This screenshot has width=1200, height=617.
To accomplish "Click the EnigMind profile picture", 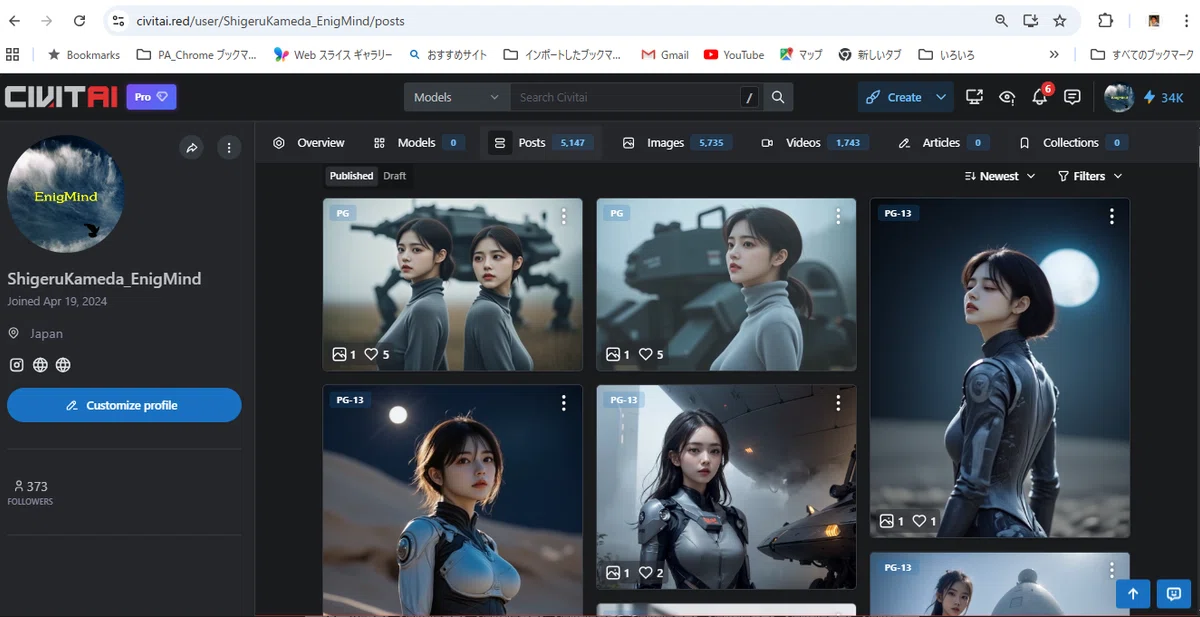I will pyautogui.click(x=66, y=194).
